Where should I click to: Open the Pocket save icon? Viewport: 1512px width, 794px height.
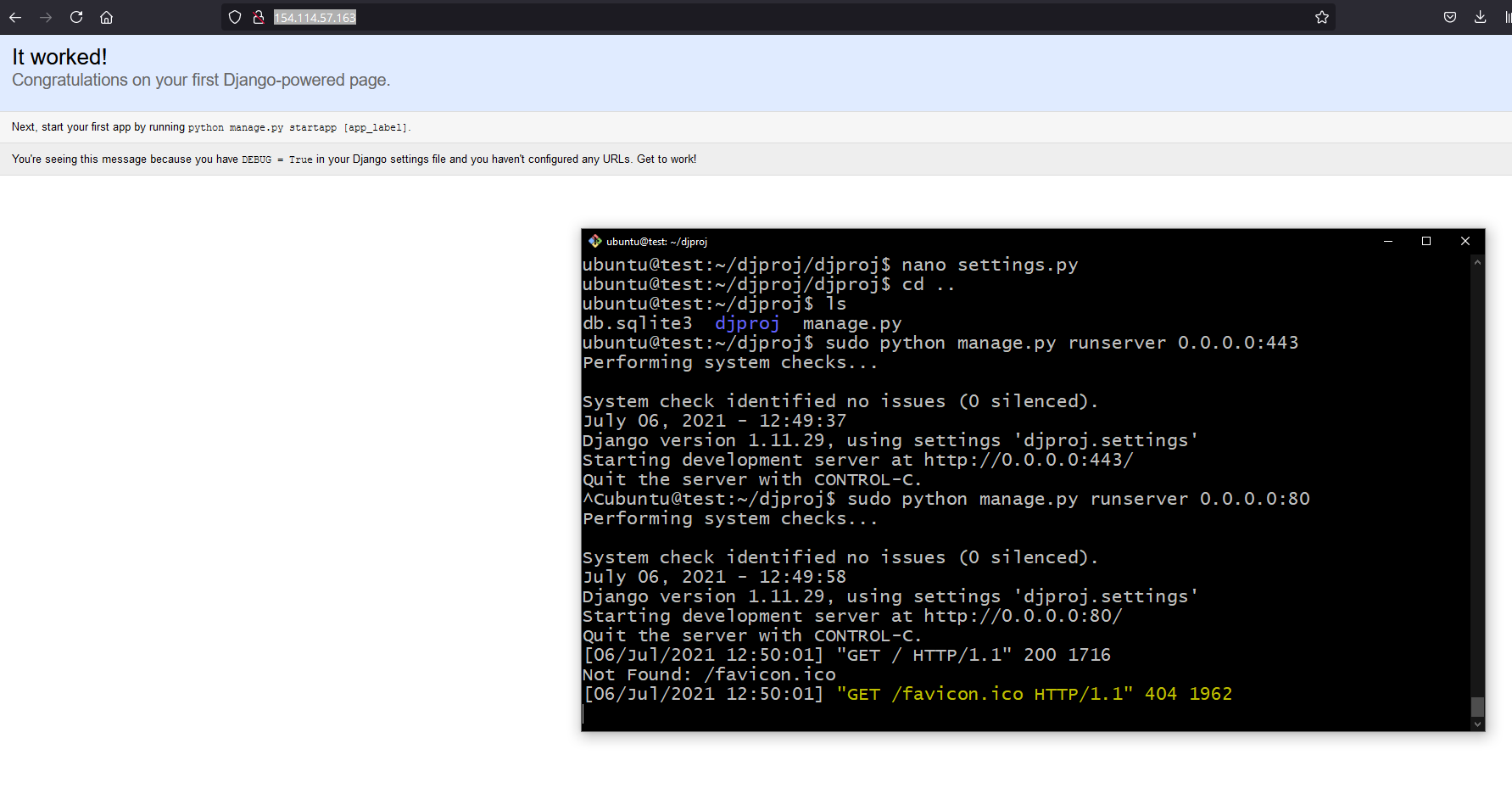(1450, 17)
